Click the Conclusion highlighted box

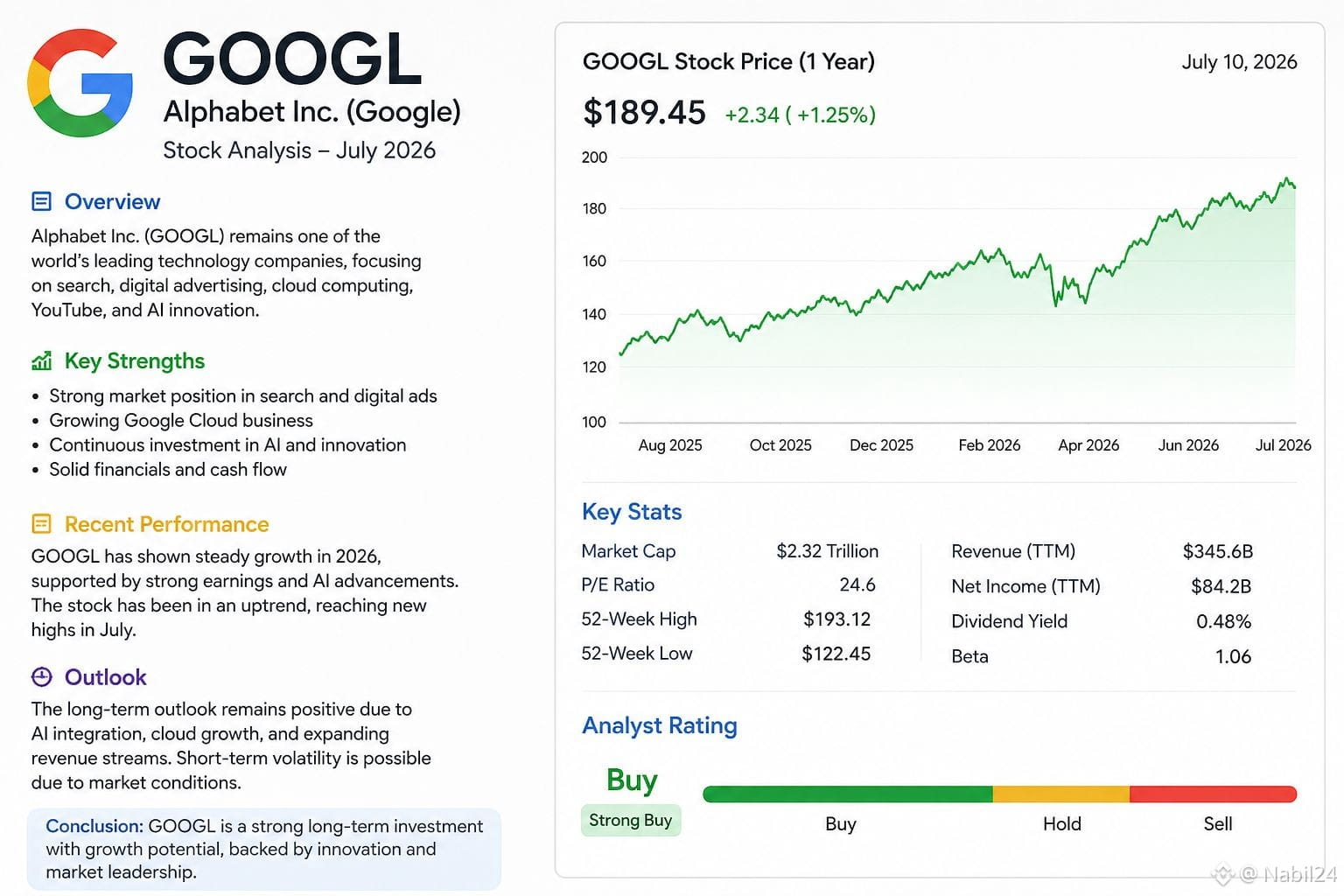coord(263,849)
